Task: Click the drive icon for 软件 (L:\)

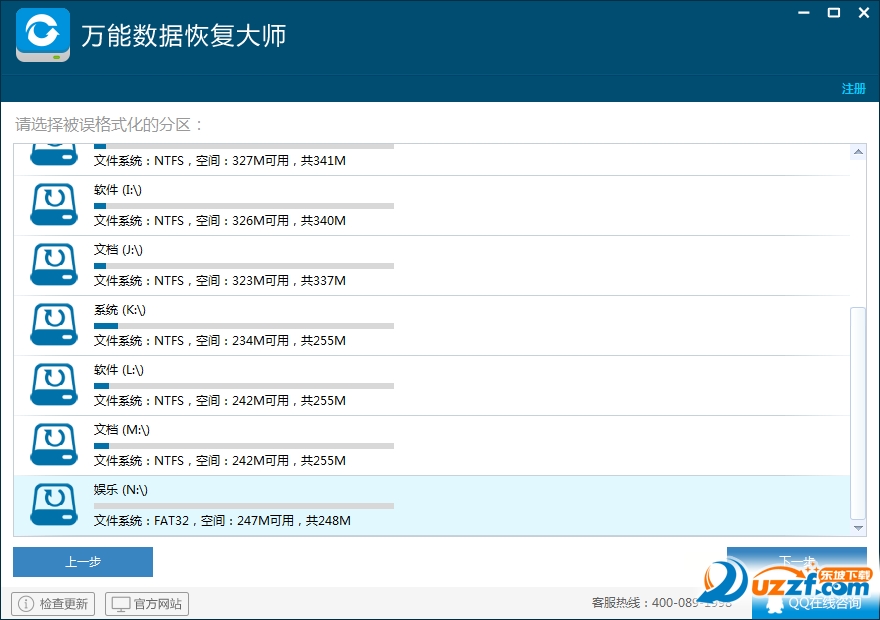Action: tap(54, 385)
